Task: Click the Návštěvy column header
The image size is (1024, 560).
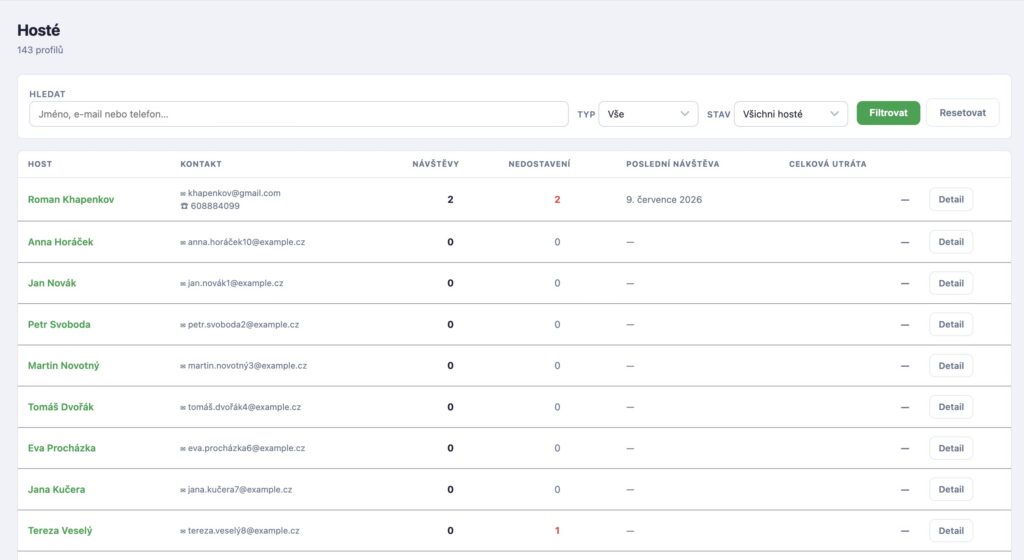Action: click(x=436, y=164)
